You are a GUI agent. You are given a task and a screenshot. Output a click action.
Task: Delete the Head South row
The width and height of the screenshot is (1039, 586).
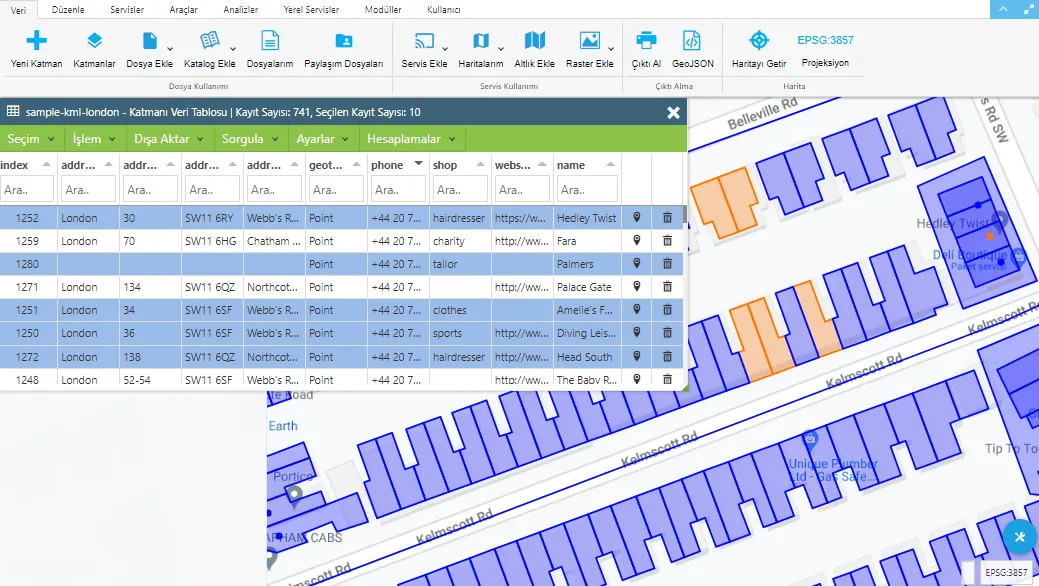pos(667,357)
